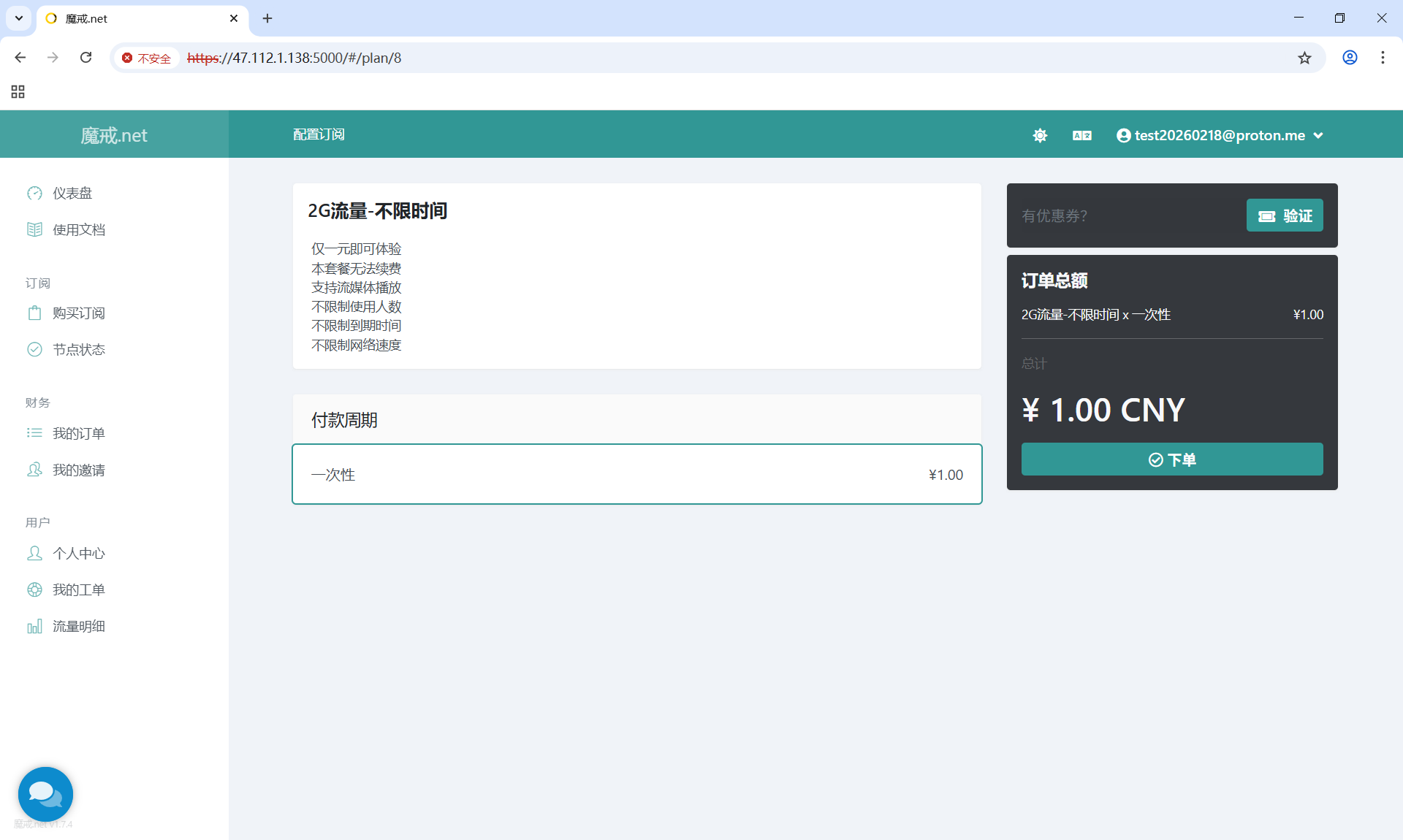The height and width of the screenshot is (840, 1403).
Task: View 流量明细 traffic details
Action: point(78,626)
